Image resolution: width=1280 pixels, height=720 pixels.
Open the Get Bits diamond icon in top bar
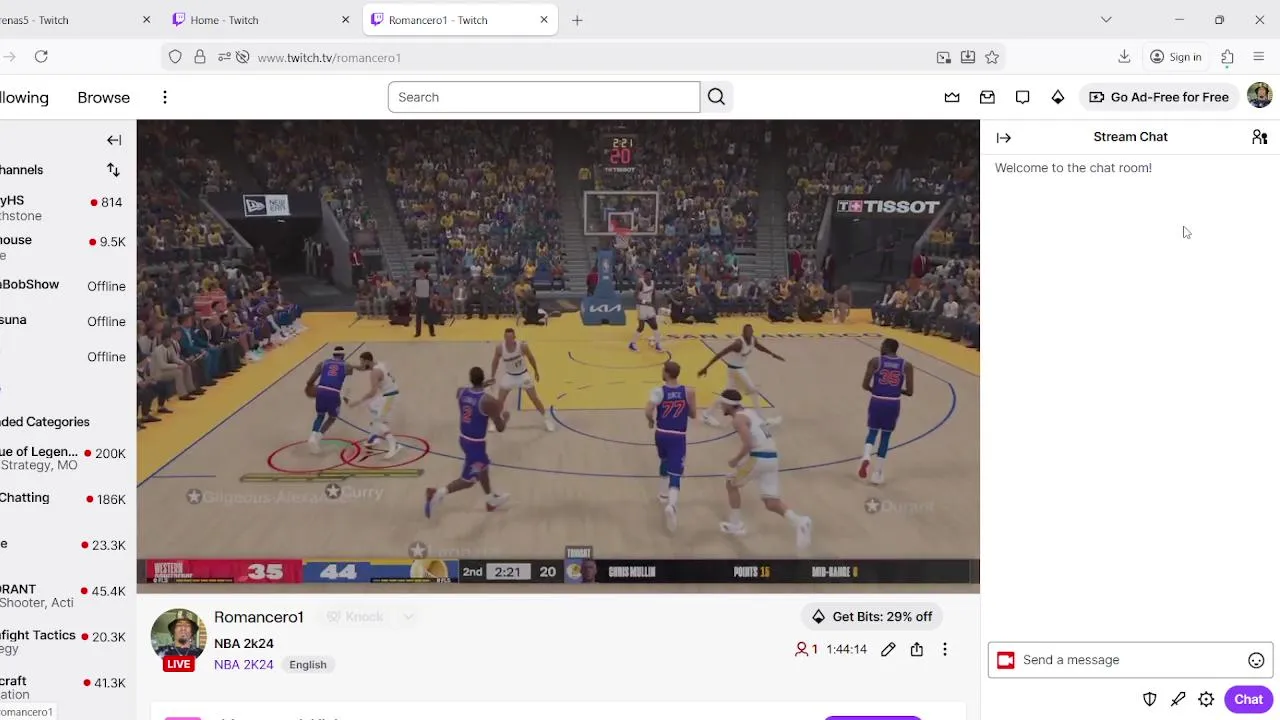1057,97
